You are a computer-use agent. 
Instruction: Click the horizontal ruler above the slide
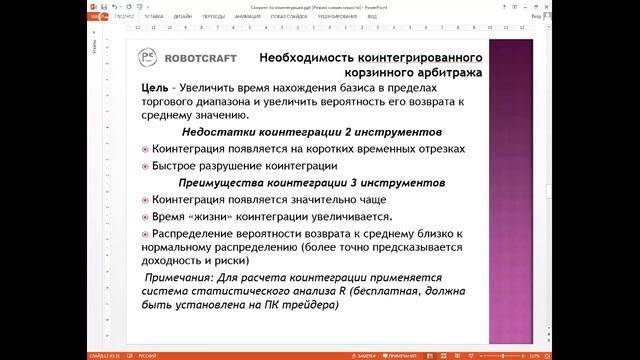pyautogui.click(x=330, y=28)
